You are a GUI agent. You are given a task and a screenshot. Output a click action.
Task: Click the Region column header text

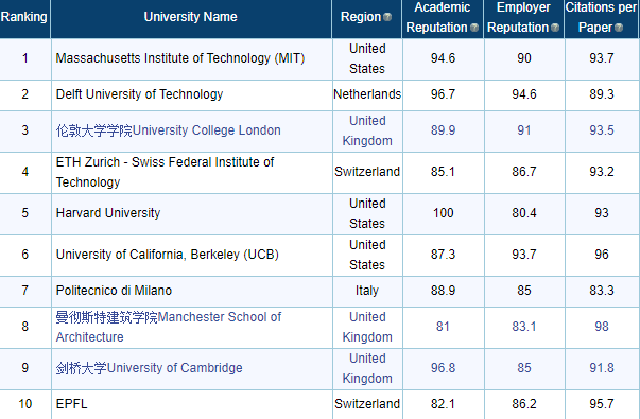(360, 17)
